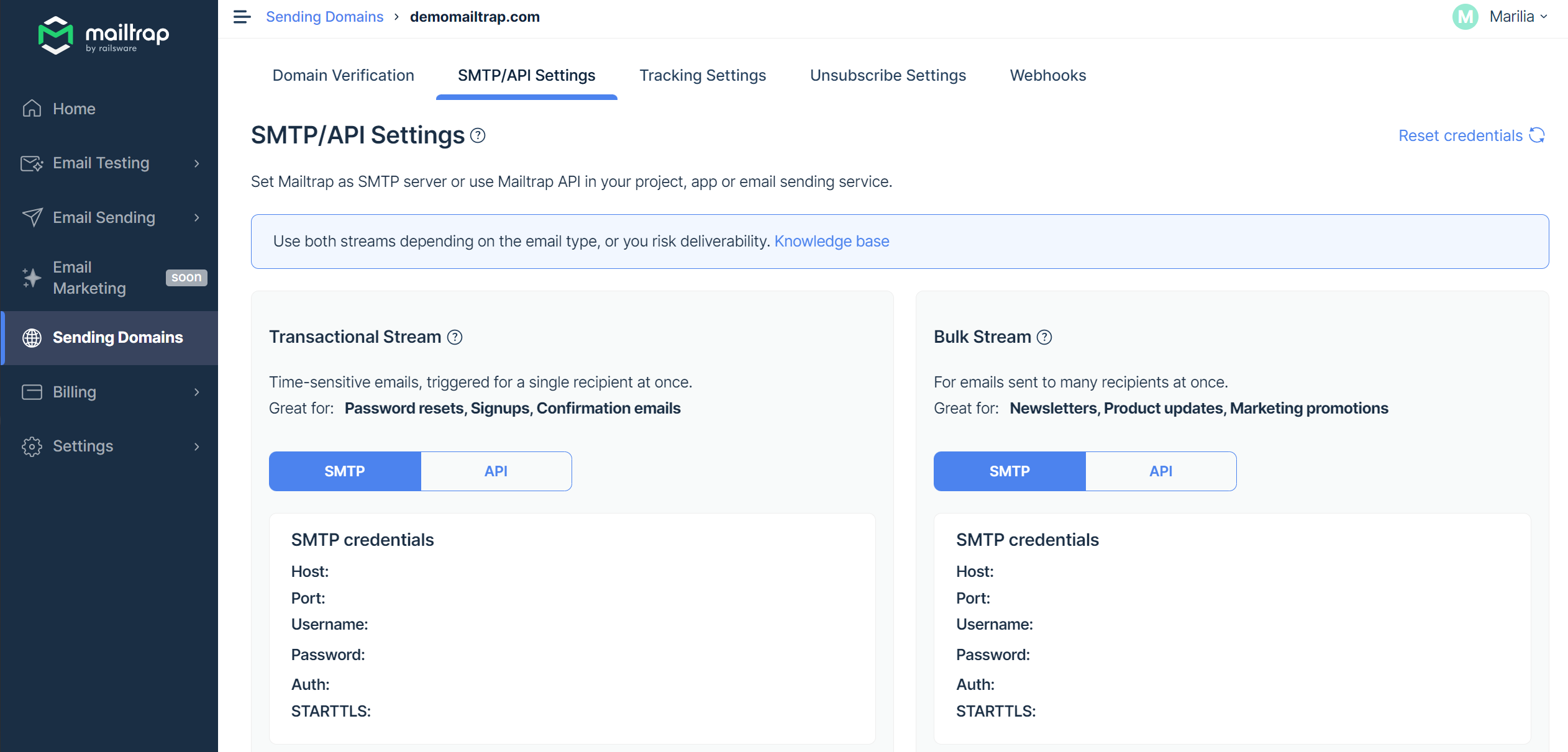This screenshot has width=1568, height=752.
Task: Click Port label in Transactional credentials
Action: tap(308, 598)
